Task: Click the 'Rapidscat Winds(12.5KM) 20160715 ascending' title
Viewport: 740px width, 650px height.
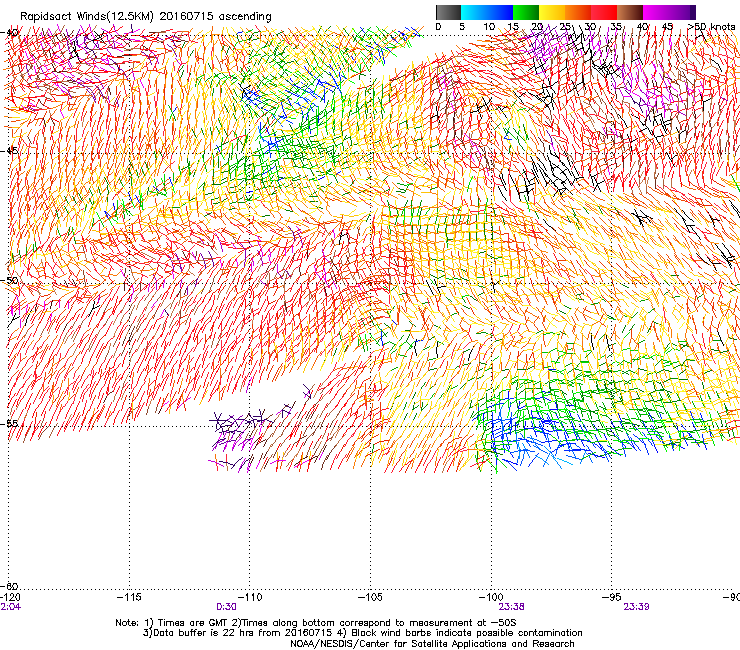Action: 146,17
